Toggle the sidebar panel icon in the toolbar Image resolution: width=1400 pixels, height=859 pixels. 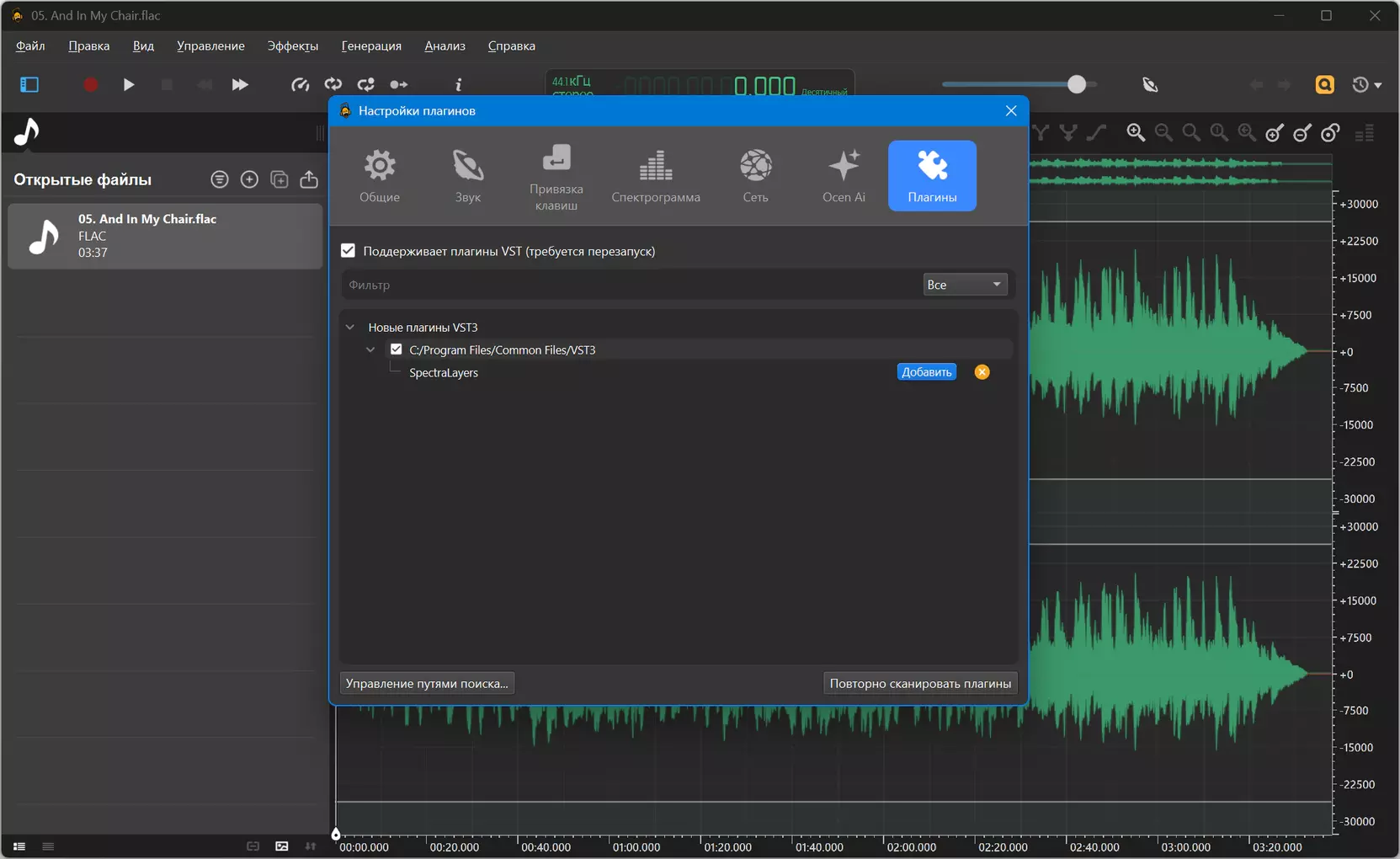(29, 84)
